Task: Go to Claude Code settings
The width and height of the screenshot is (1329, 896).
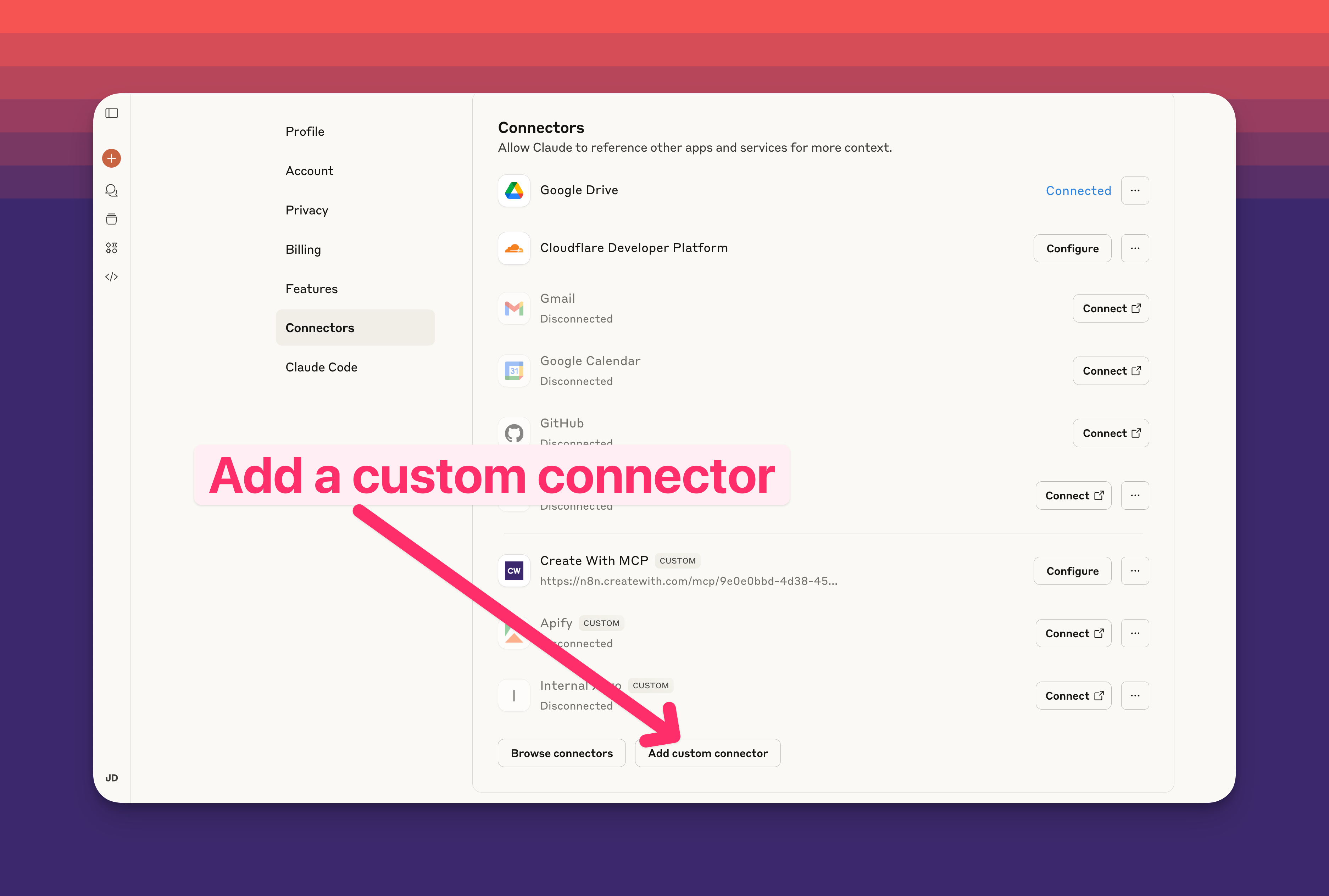Action: tap(321, 368)
